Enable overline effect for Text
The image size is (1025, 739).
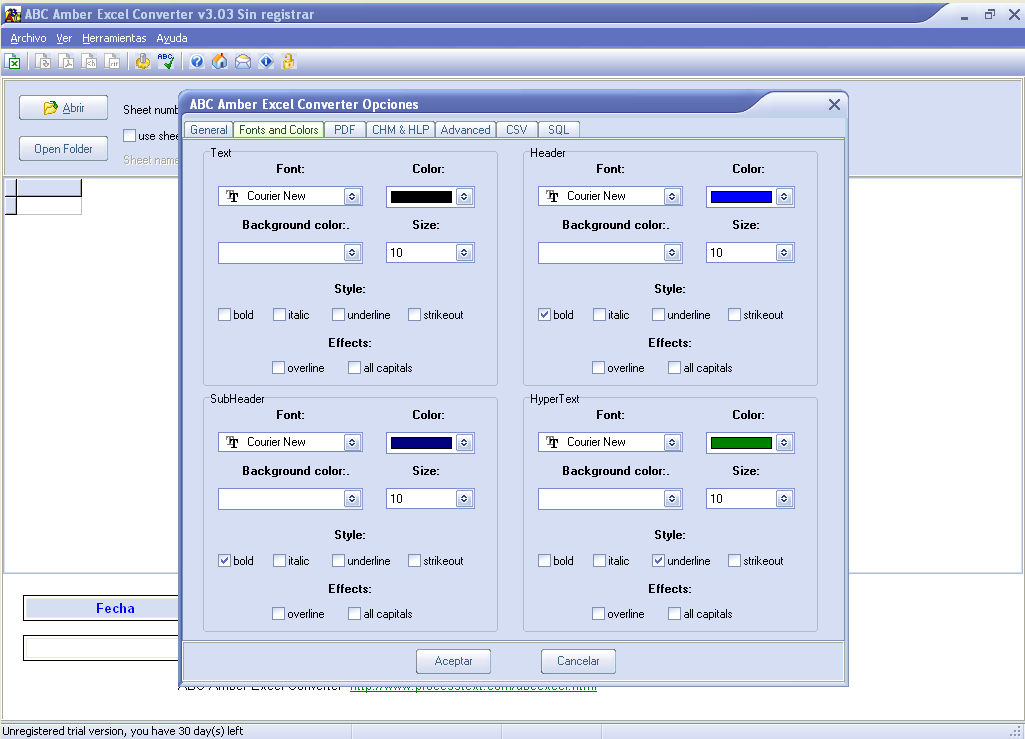pos(278,368)
